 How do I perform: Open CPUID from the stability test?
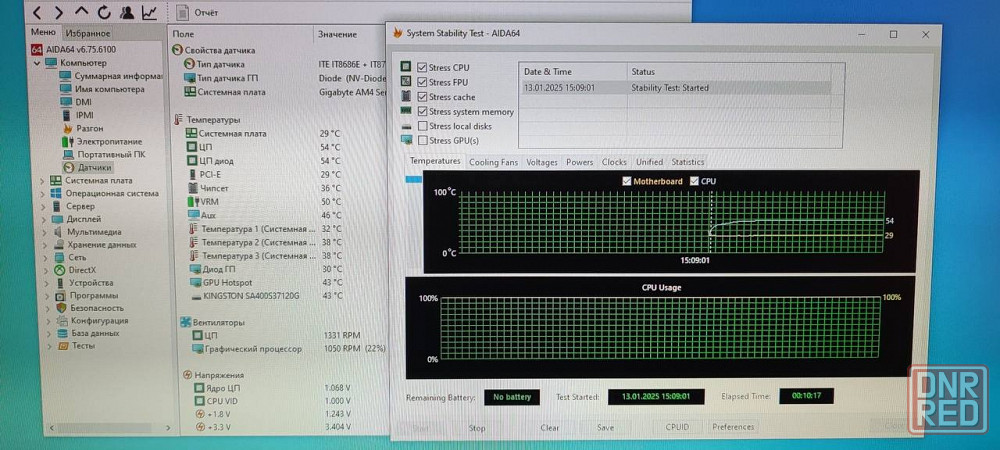[677, 427]
